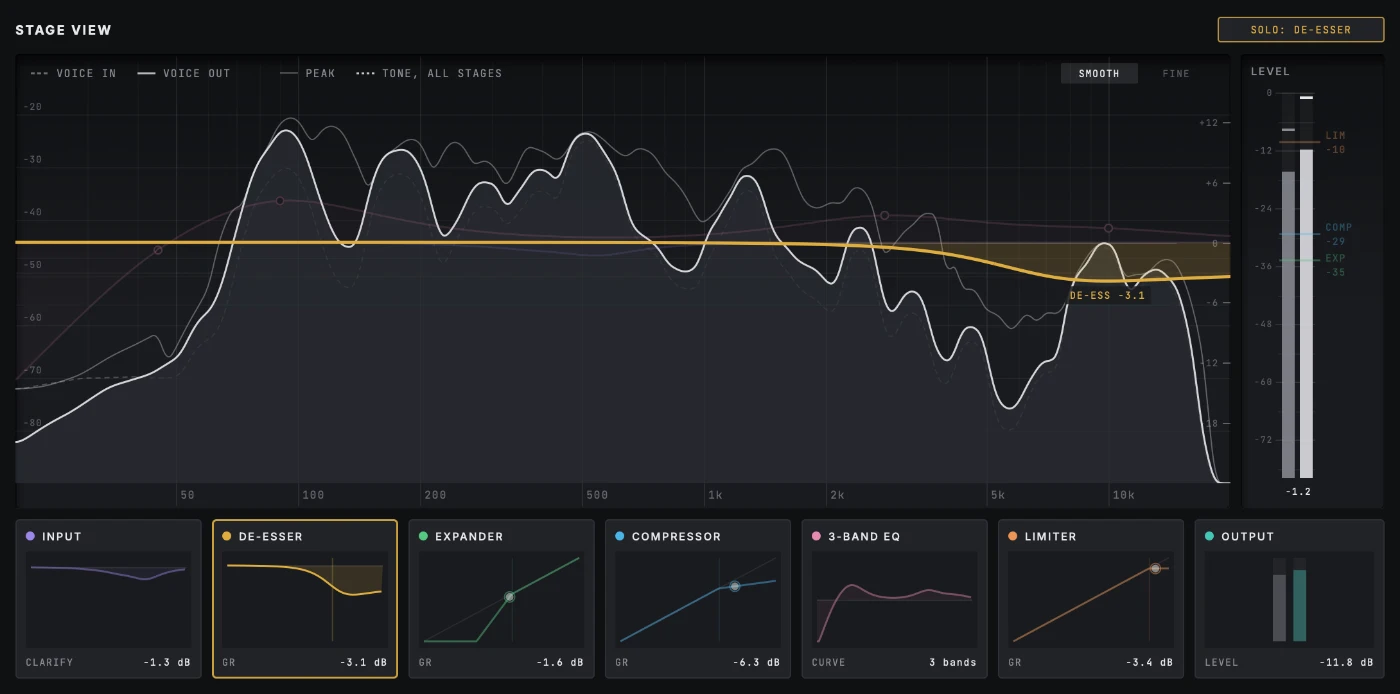This screenshot has height=694, width=1400.
Task: Click the teal OUTPUT stage dot
Action: coord(1210,537)
